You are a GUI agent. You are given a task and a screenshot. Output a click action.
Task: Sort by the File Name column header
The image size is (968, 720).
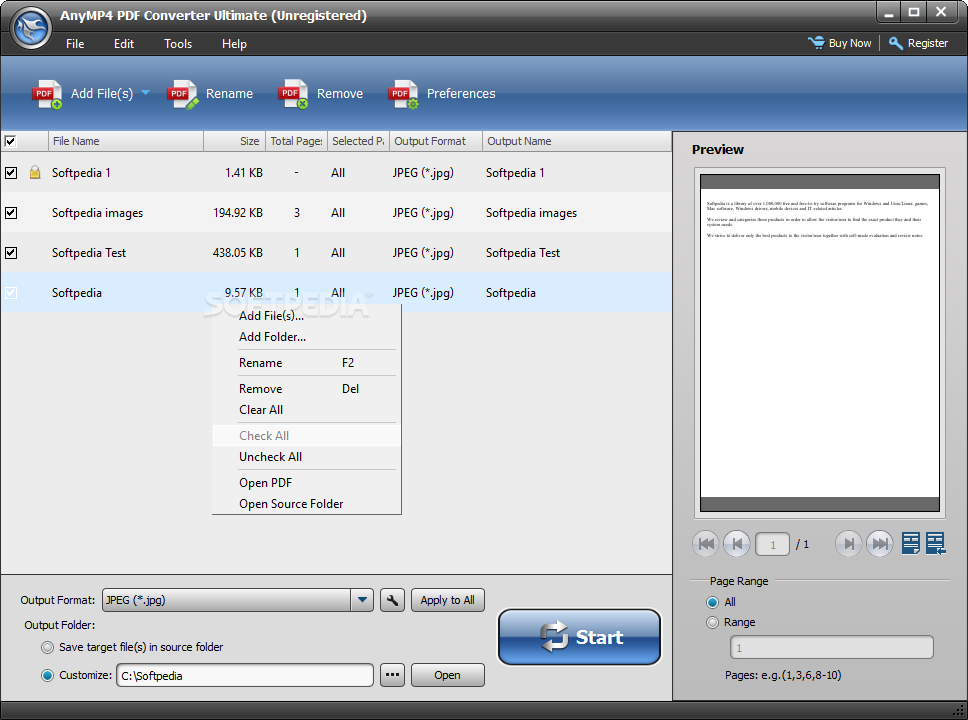click(126, 141)
